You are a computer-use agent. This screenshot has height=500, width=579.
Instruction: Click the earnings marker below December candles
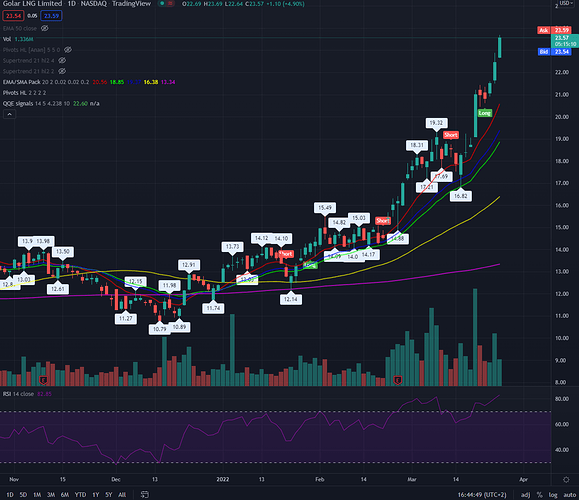[44, 380]
